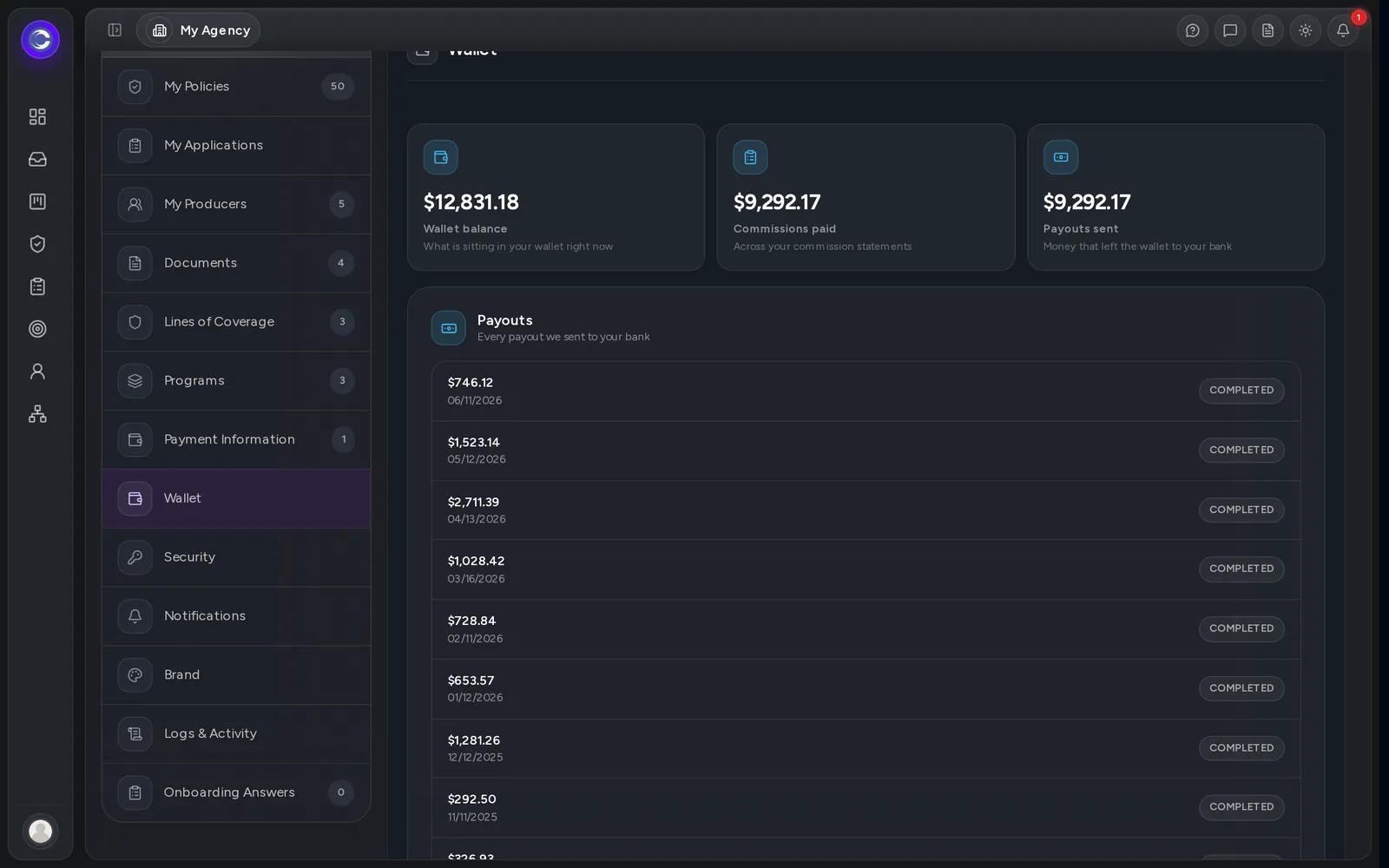
Task: Click the app logo icon
Action: (40, 40)
